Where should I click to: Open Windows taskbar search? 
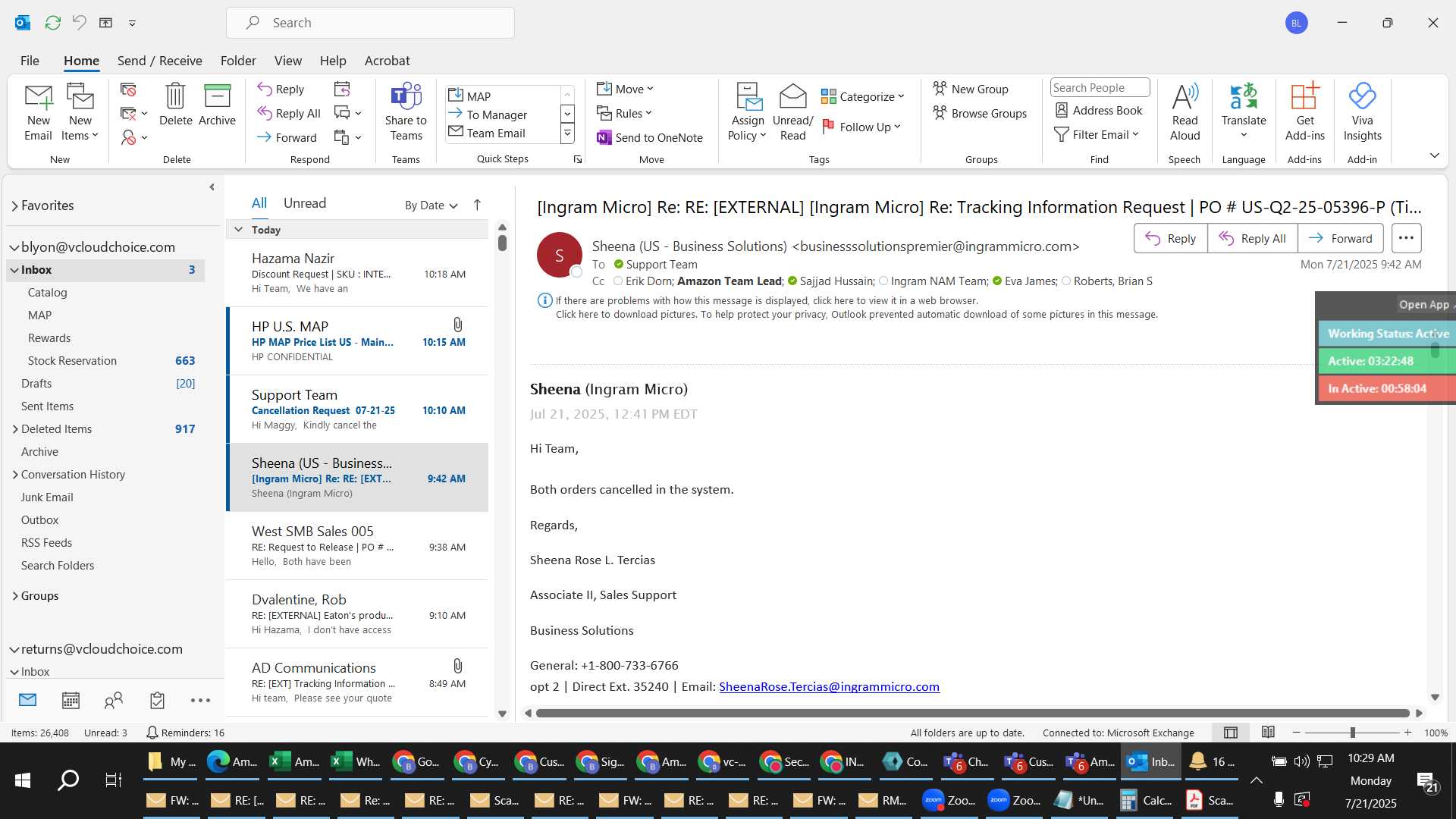68,780
